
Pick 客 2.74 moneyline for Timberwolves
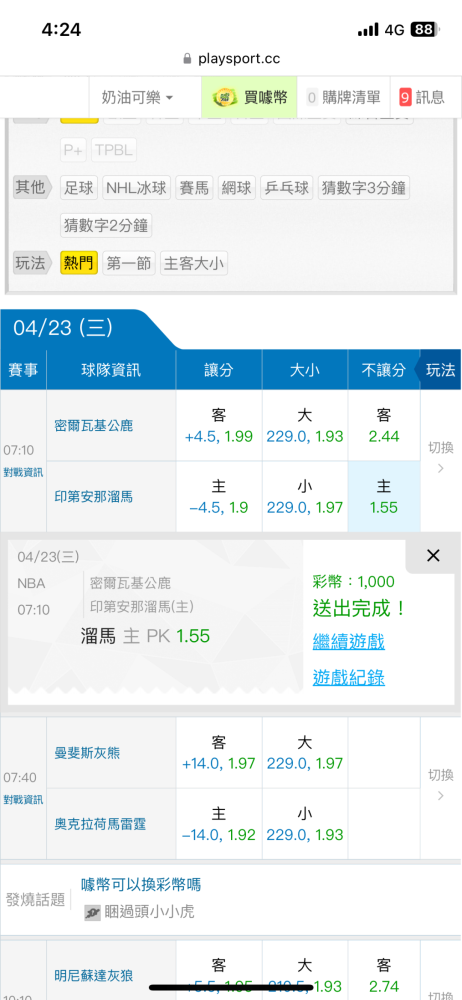click(384, 976)
